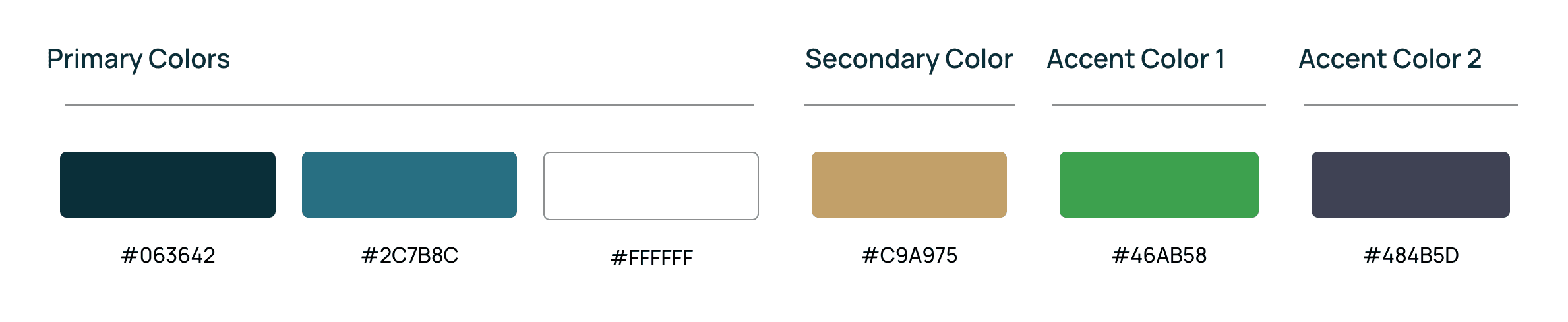The width and height of the screenshot is (1568, 322).
Task: Choose the tan gold #C9A975 swatch
Action: [909, 185]
